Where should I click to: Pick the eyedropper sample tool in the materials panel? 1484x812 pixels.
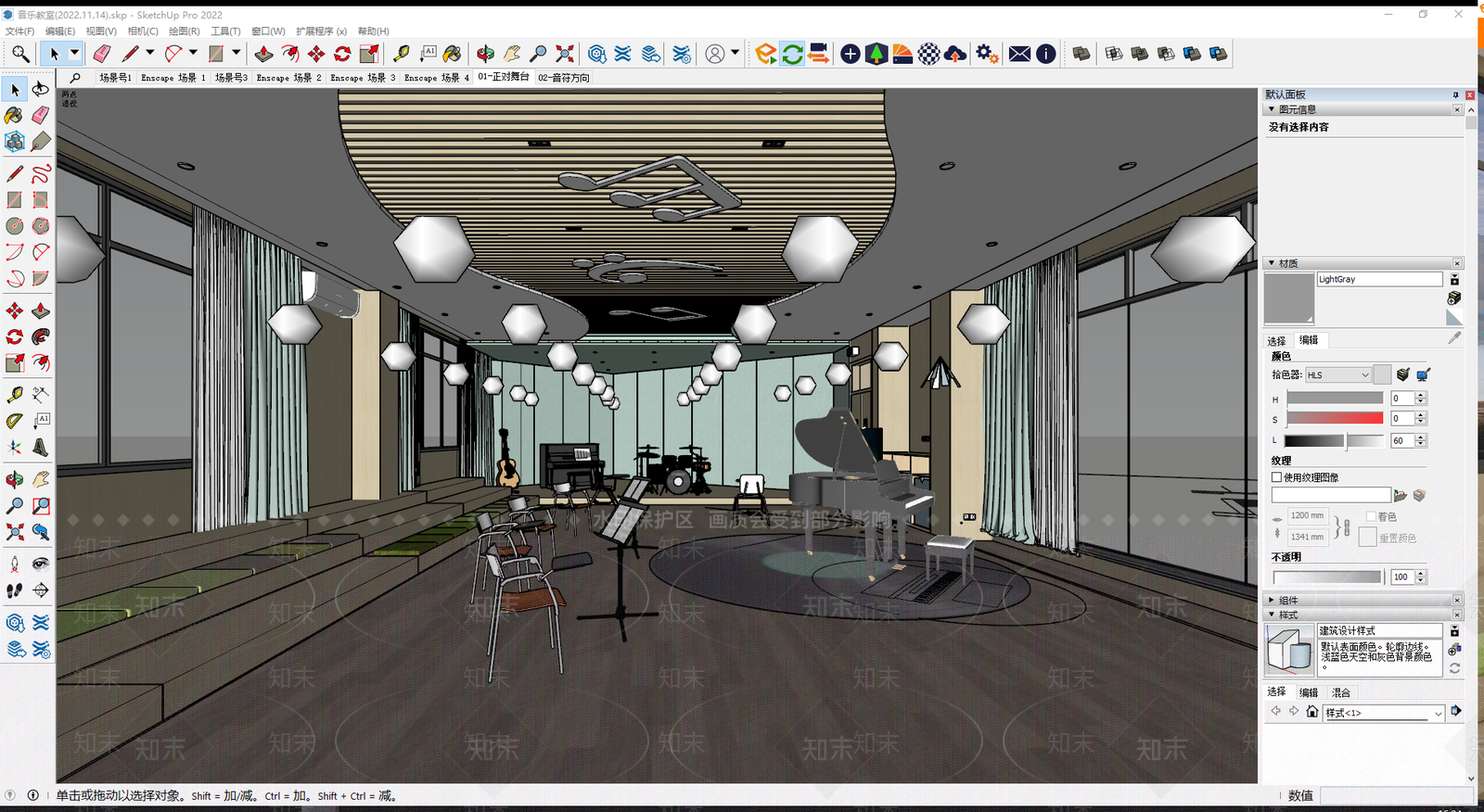[1454, 338]
